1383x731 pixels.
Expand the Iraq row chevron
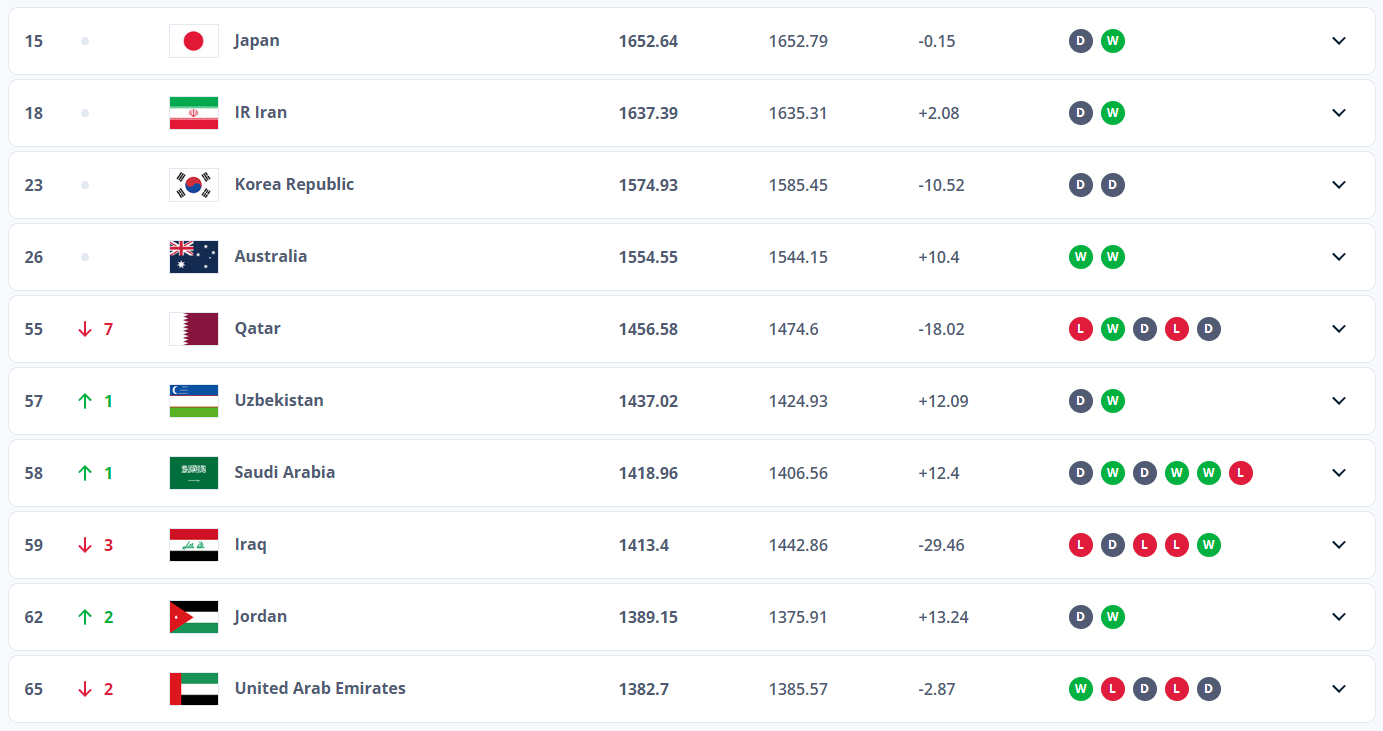1339,545
